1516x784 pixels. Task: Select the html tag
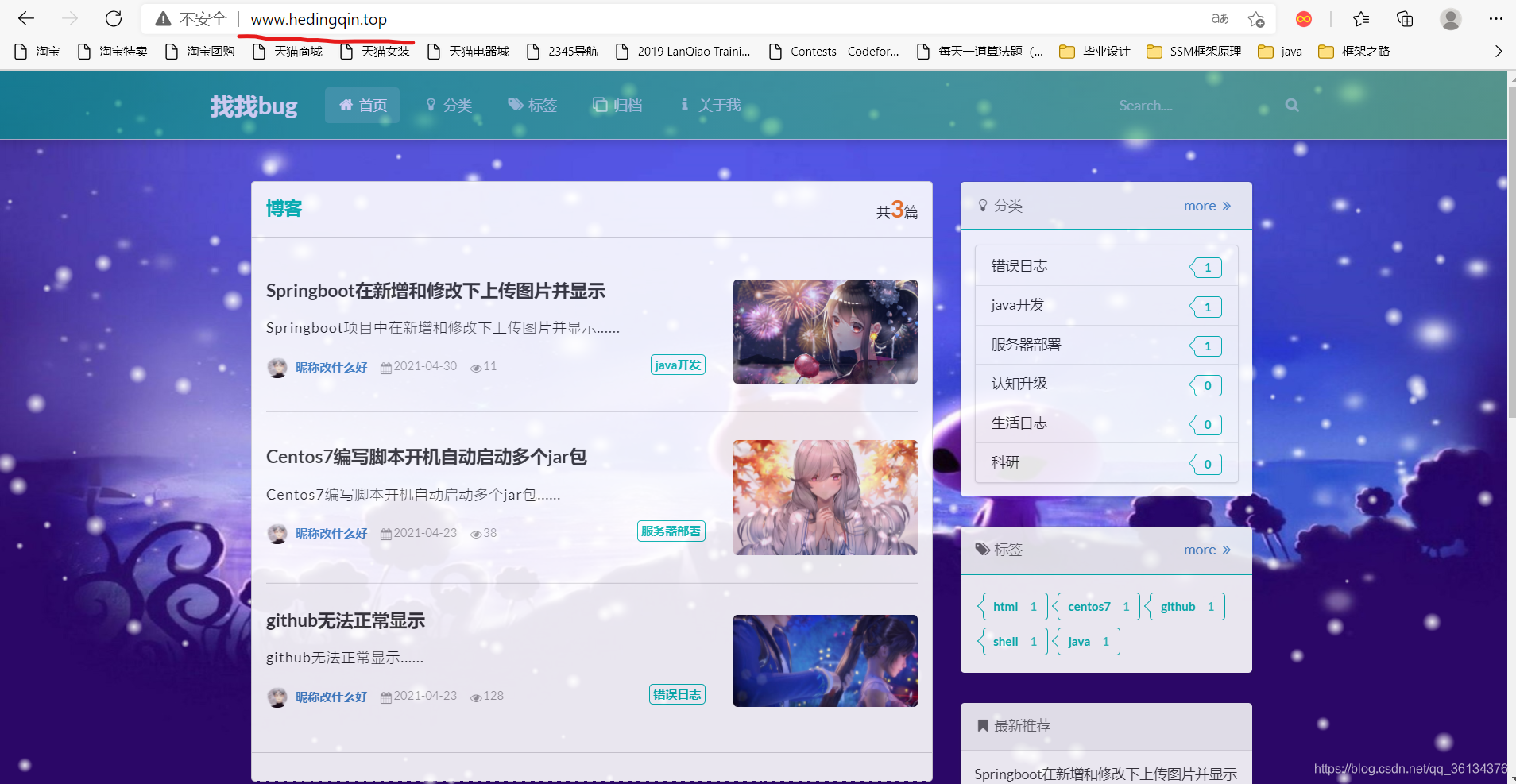[x=1013, y=606]
